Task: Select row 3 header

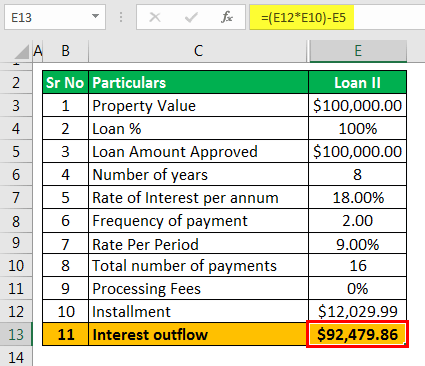Action: click(16, 105)
